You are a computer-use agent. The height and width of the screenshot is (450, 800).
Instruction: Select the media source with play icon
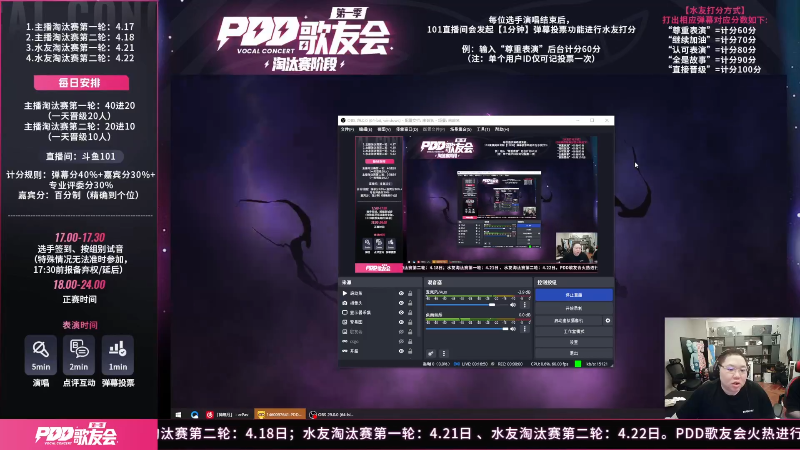point(345,293)
